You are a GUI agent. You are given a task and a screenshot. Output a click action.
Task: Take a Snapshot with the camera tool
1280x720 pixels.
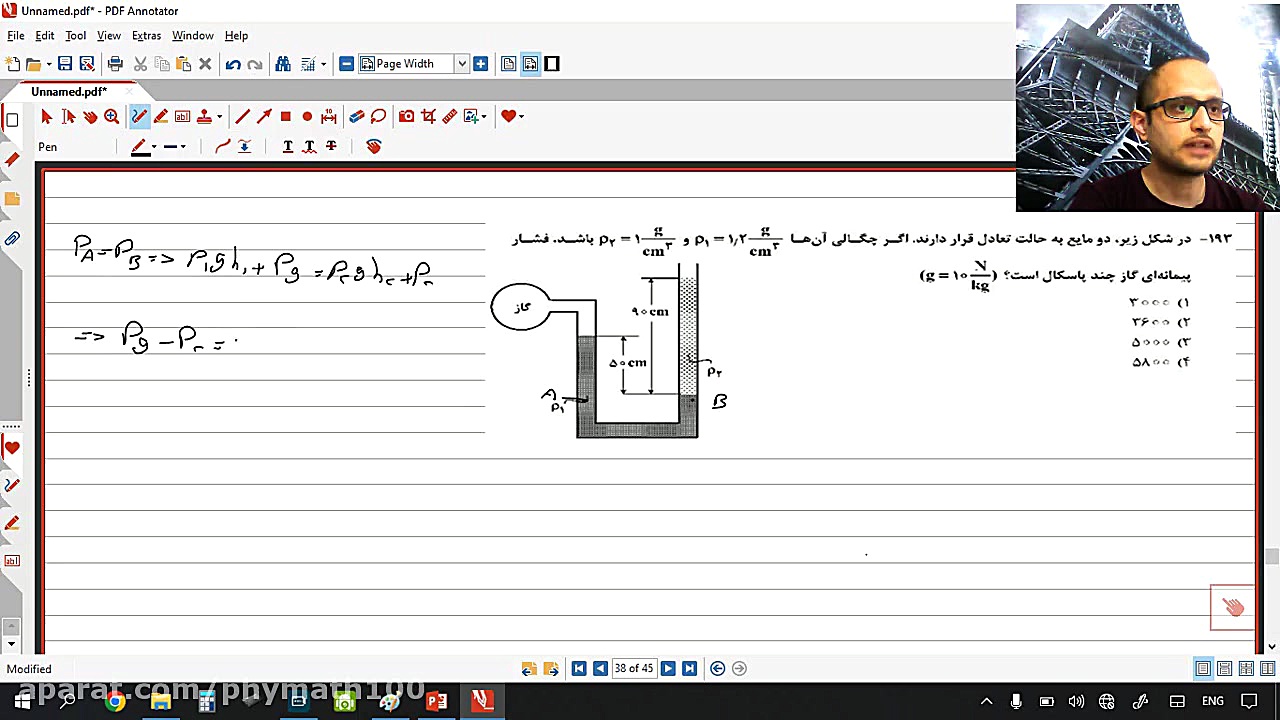(x=406, y=117)
